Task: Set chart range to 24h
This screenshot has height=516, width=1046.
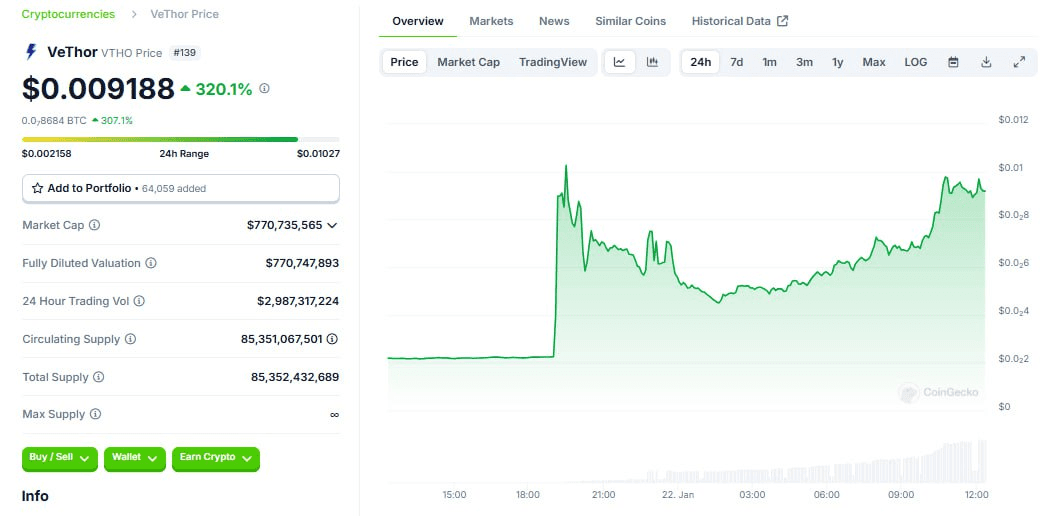Action: 700,62
